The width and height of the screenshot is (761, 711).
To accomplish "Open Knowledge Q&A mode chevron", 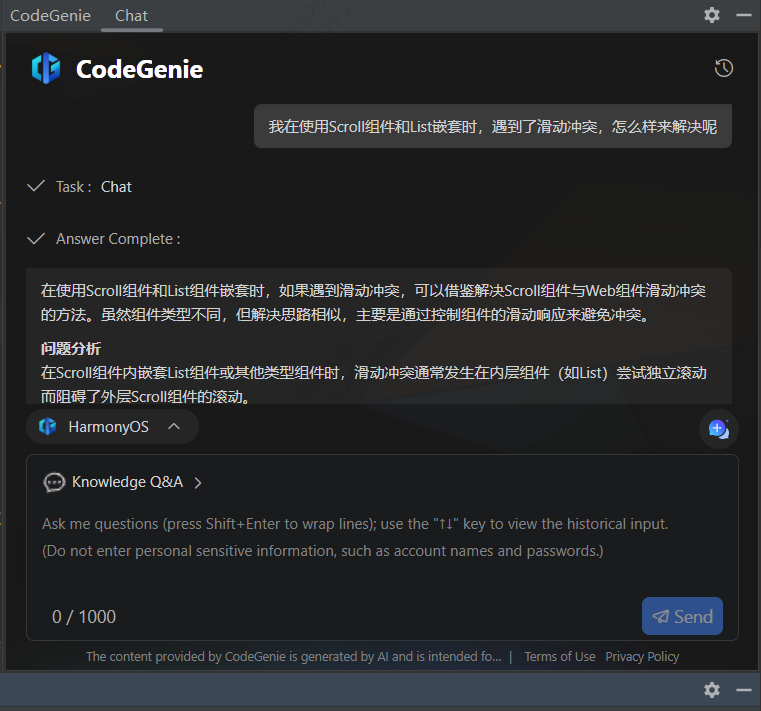I will coord(198,482).
